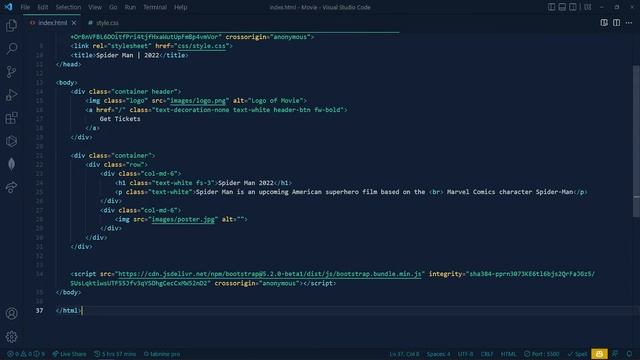Click Ln 37, Col 8 cursor position
Image resolution: width=640 pixels, height=360 pixels.
(404, 354)
